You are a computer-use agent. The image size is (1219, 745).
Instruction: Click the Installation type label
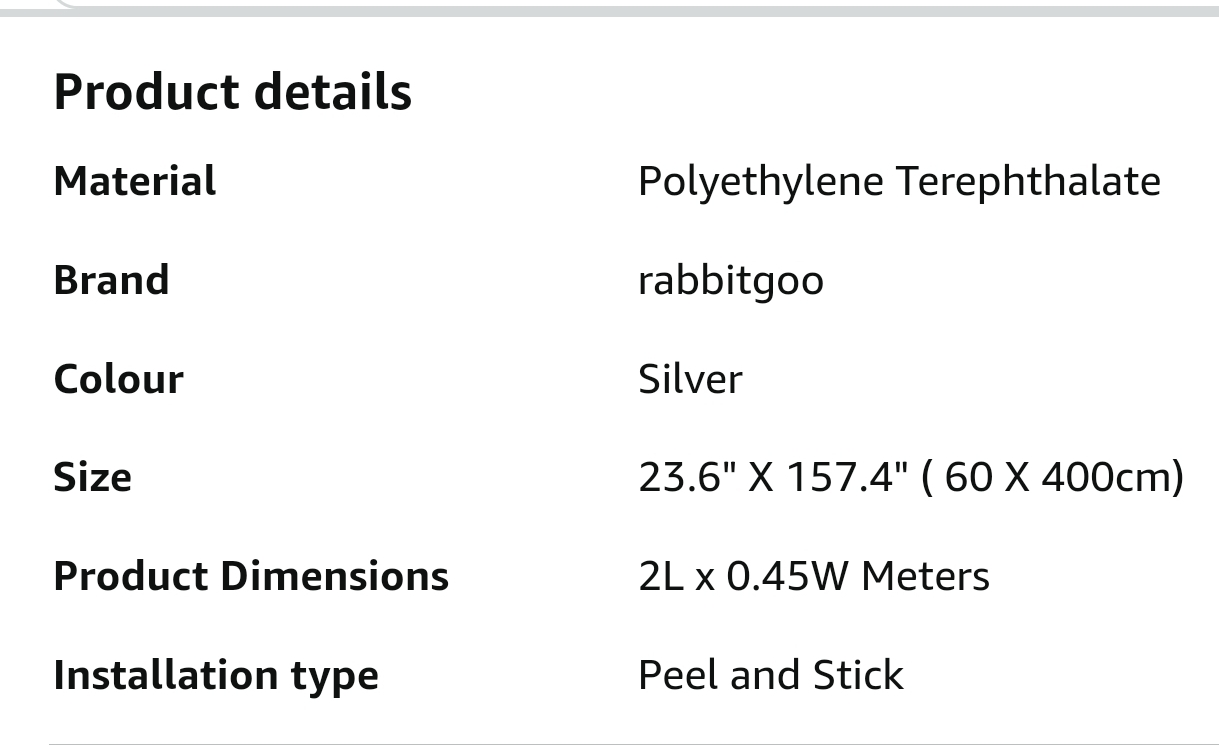point(216,675)
